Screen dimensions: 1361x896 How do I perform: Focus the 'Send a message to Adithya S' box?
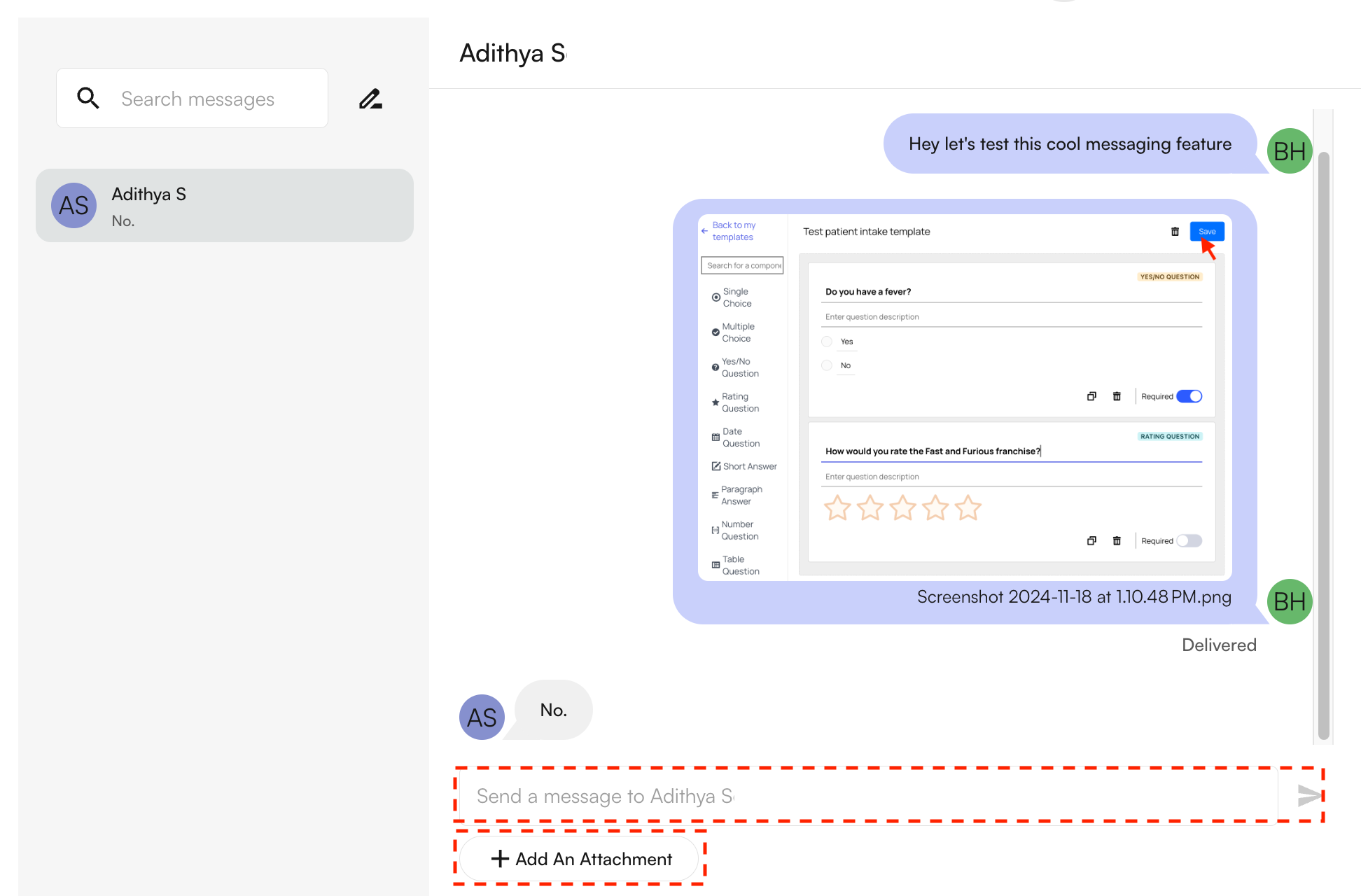click(868, 796)
